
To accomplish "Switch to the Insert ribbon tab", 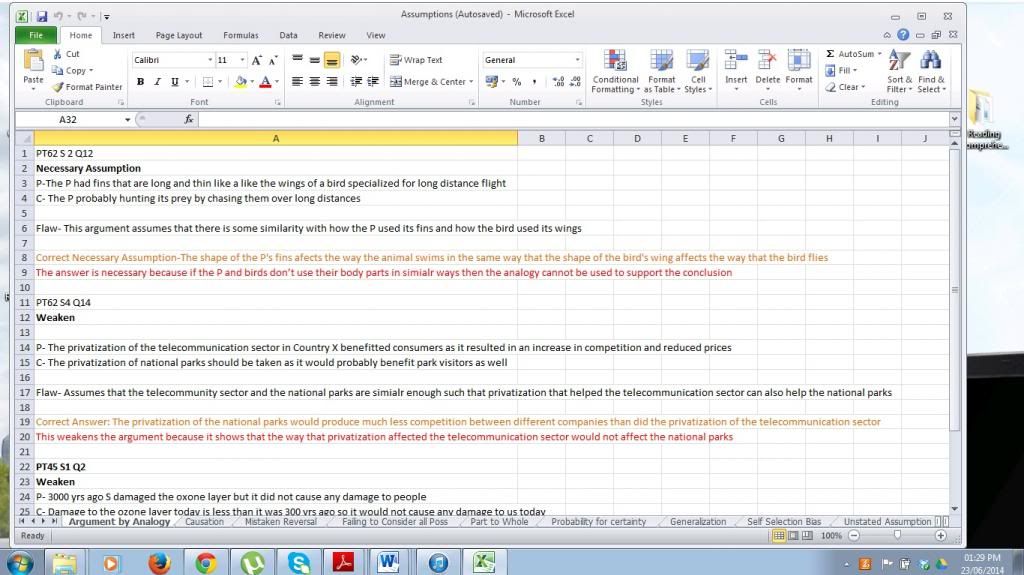I will click(123, 35).
